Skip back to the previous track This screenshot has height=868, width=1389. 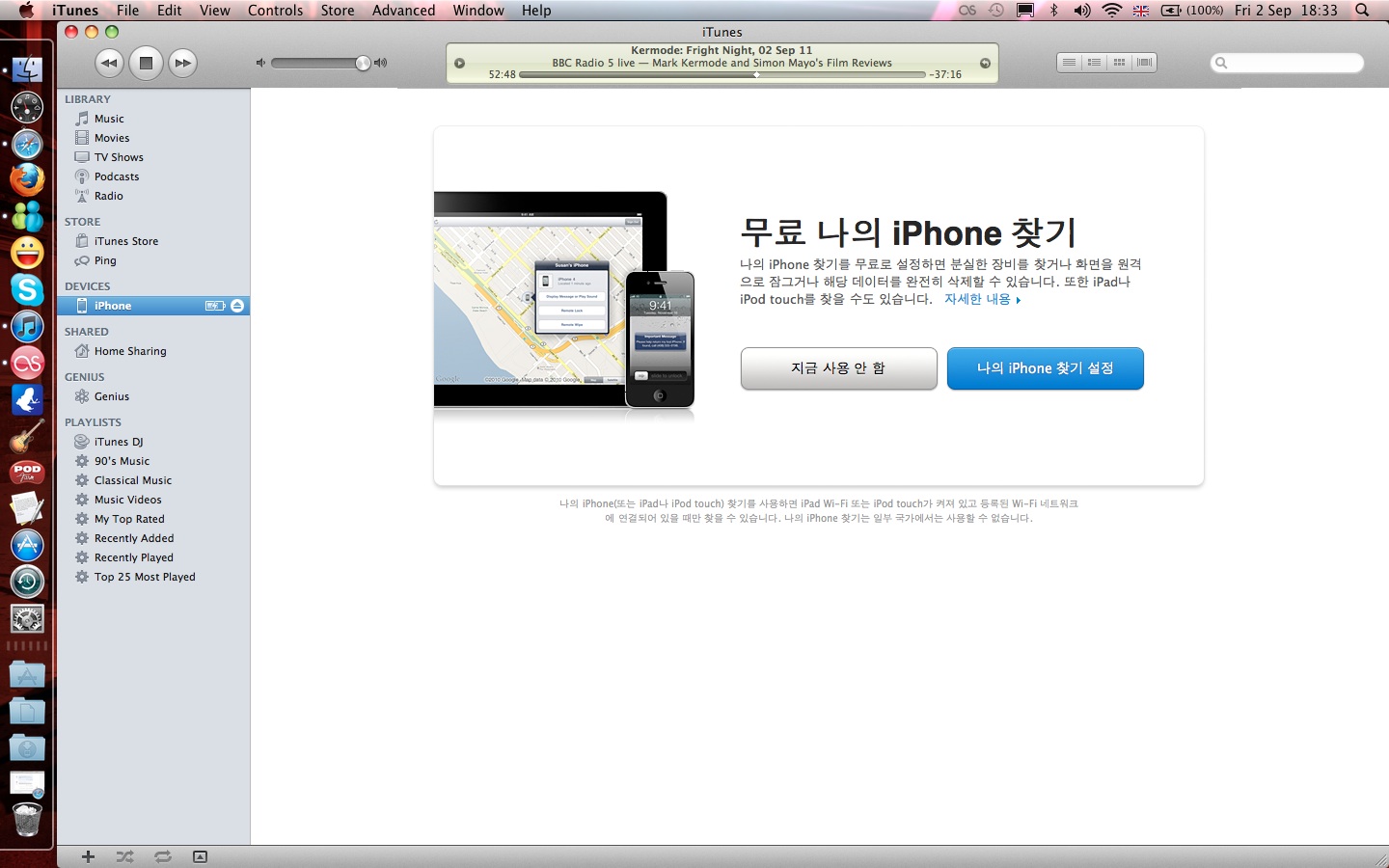click(x=109, y=63)
